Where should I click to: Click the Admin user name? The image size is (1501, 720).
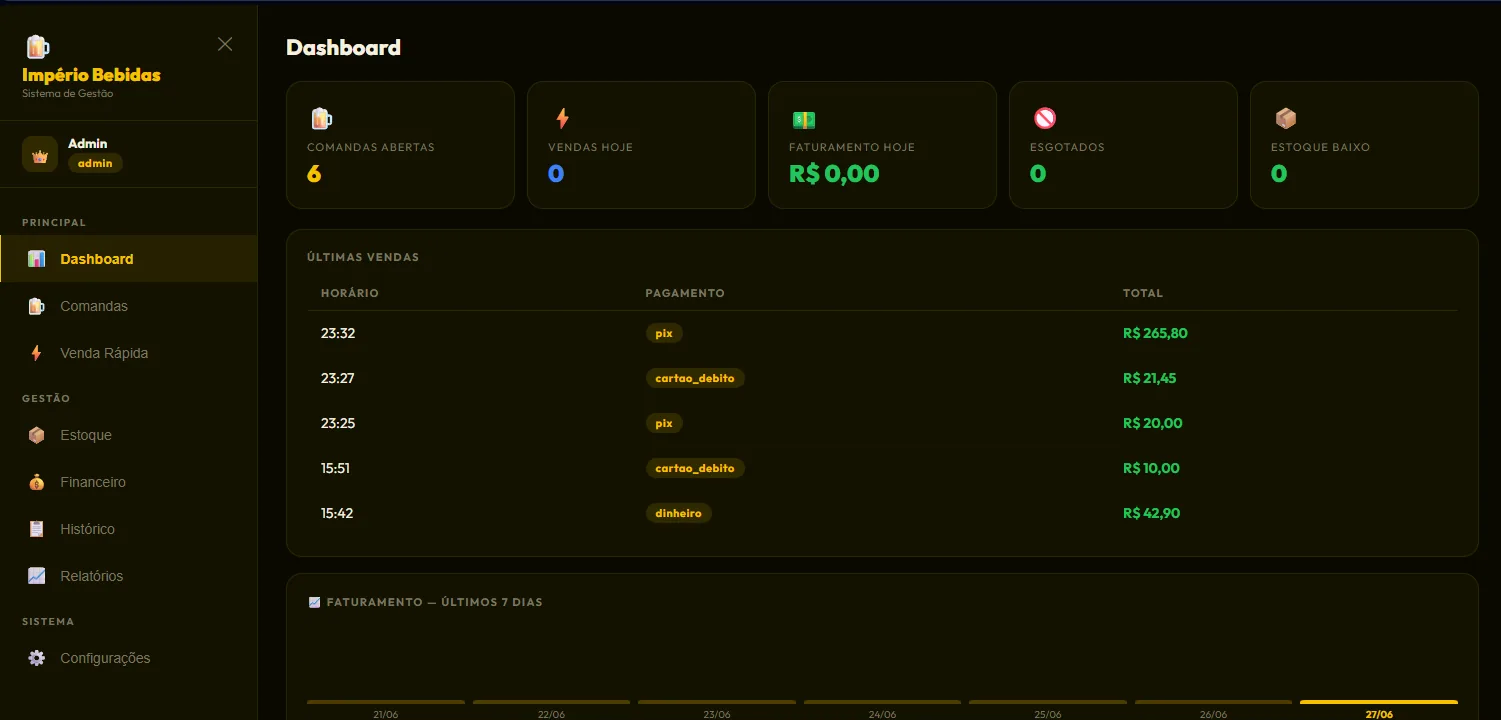click(x=88, y=143)
